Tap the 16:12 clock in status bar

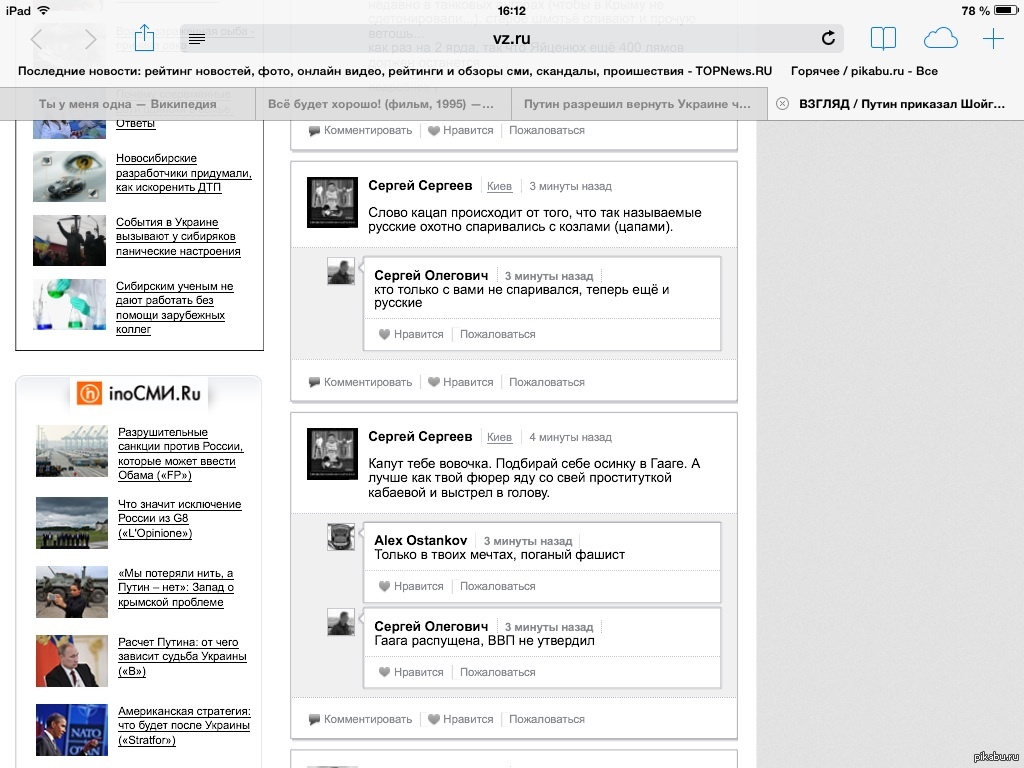point(511,10)
